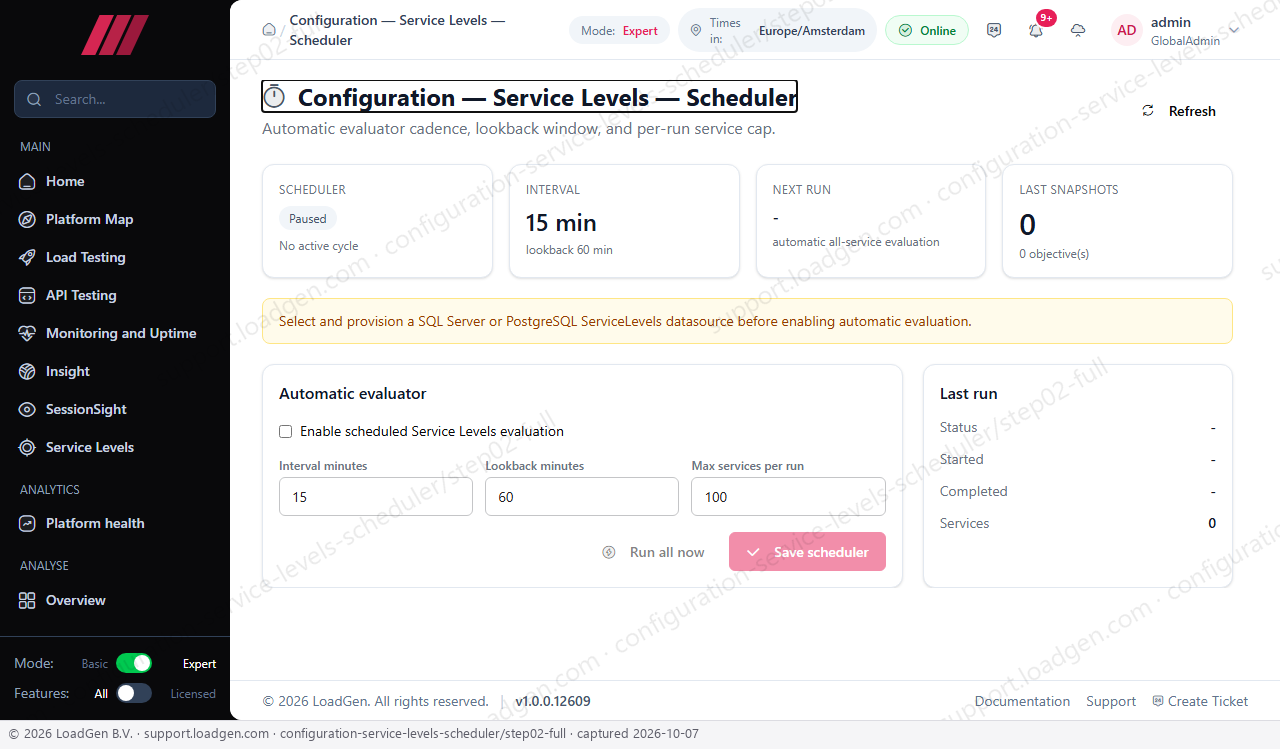Click the SessionSight eye icon
This screenshot has width=1280, height=749.
click(x=27, y=409)
